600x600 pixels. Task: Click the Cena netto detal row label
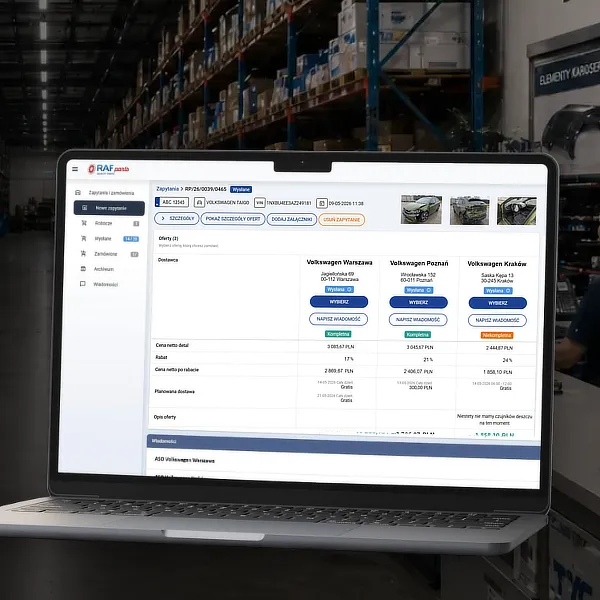[x=172, y=345]
